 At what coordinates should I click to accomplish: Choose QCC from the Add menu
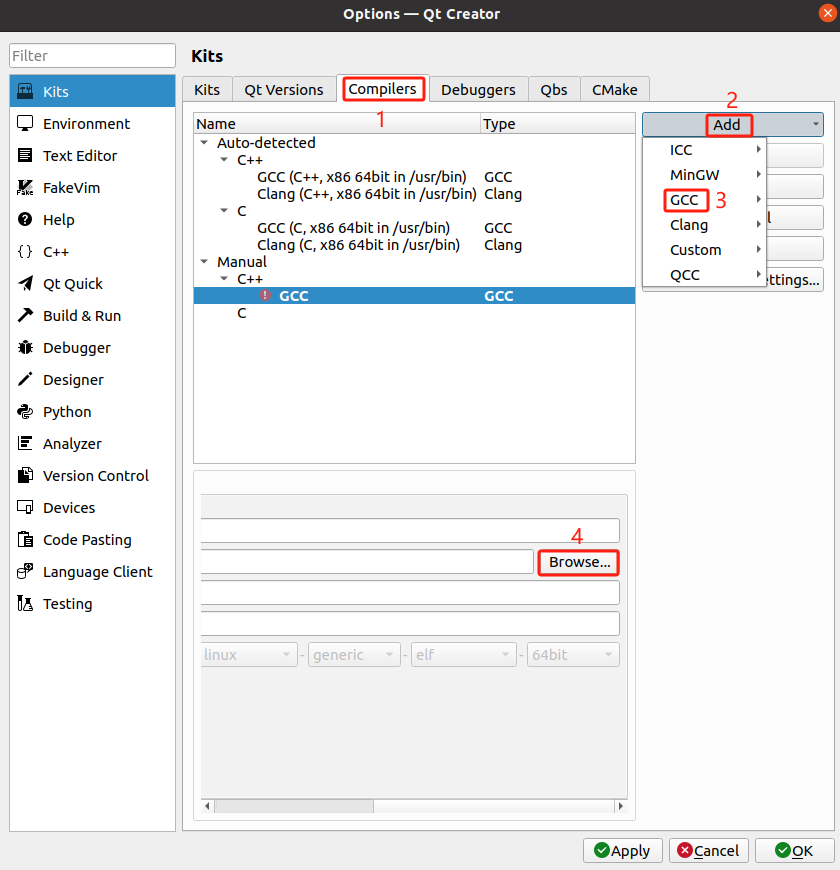click(705, 275)
